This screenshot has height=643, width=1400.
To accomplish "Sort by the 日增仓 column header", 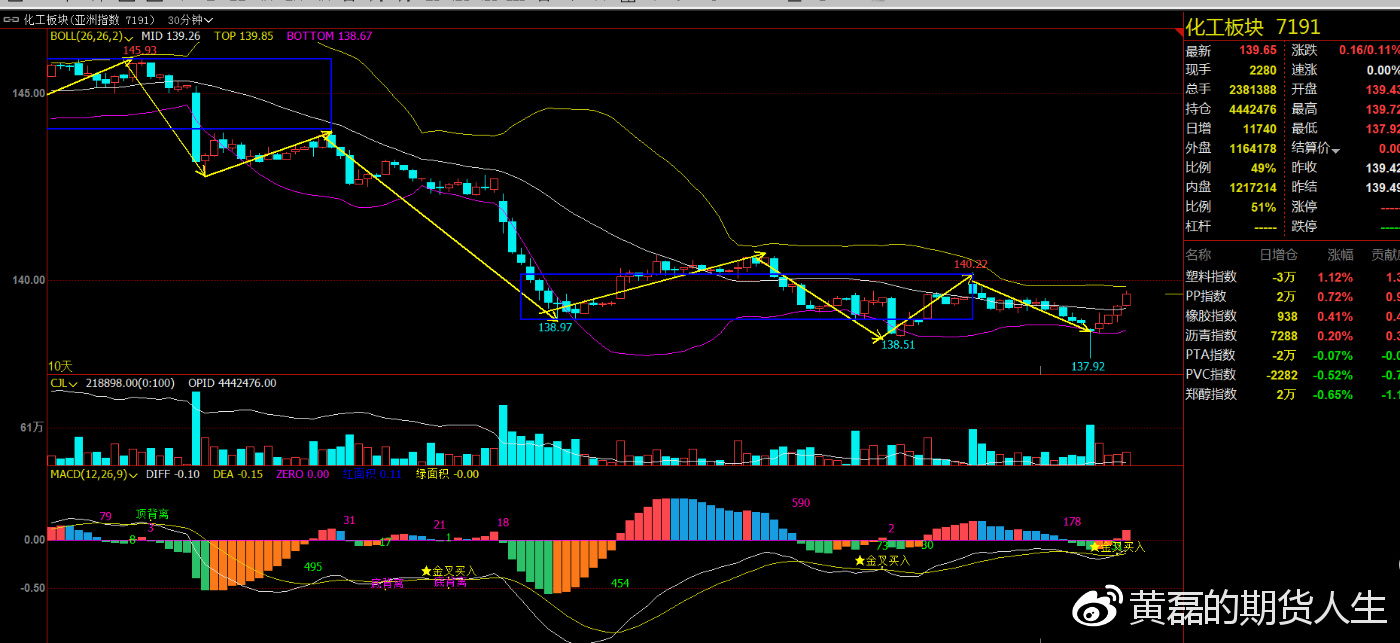I will coord(1278,254).
